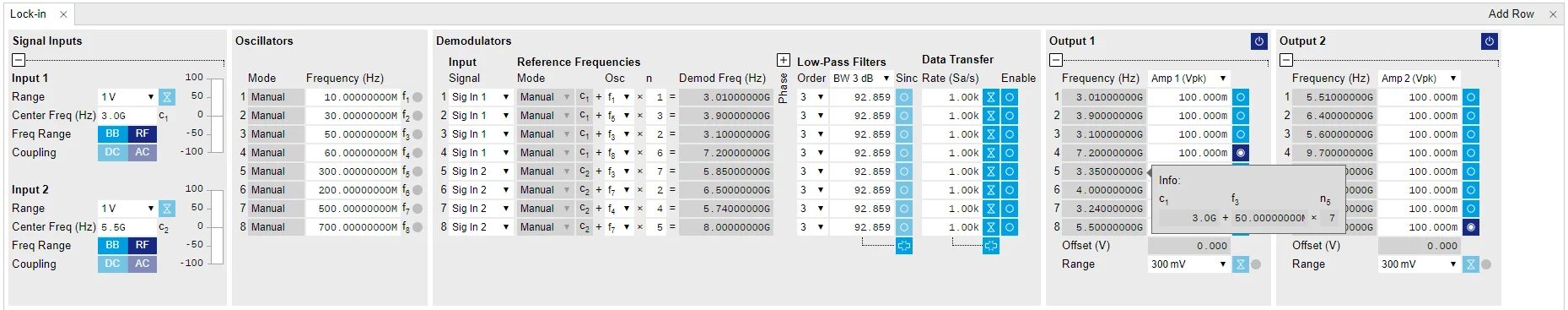Click trigger icon in demodulator 4 data transfer
Screen dimensions: 1568x310
coord(991,153)
